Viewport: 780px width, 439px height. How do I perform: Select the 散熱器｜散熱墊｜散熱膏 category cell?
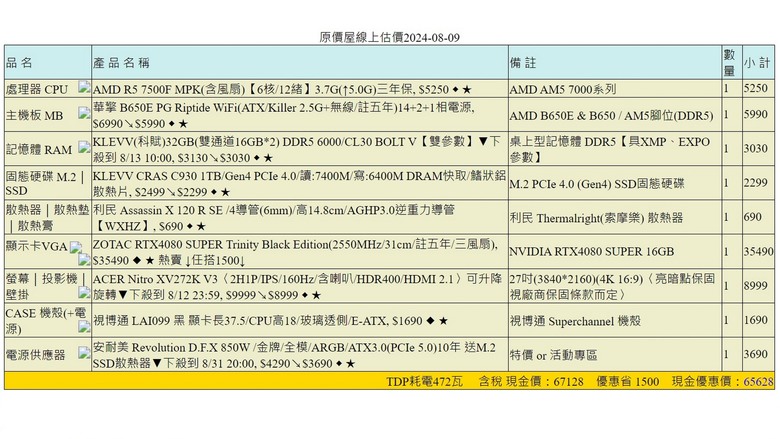click(48, 217)
